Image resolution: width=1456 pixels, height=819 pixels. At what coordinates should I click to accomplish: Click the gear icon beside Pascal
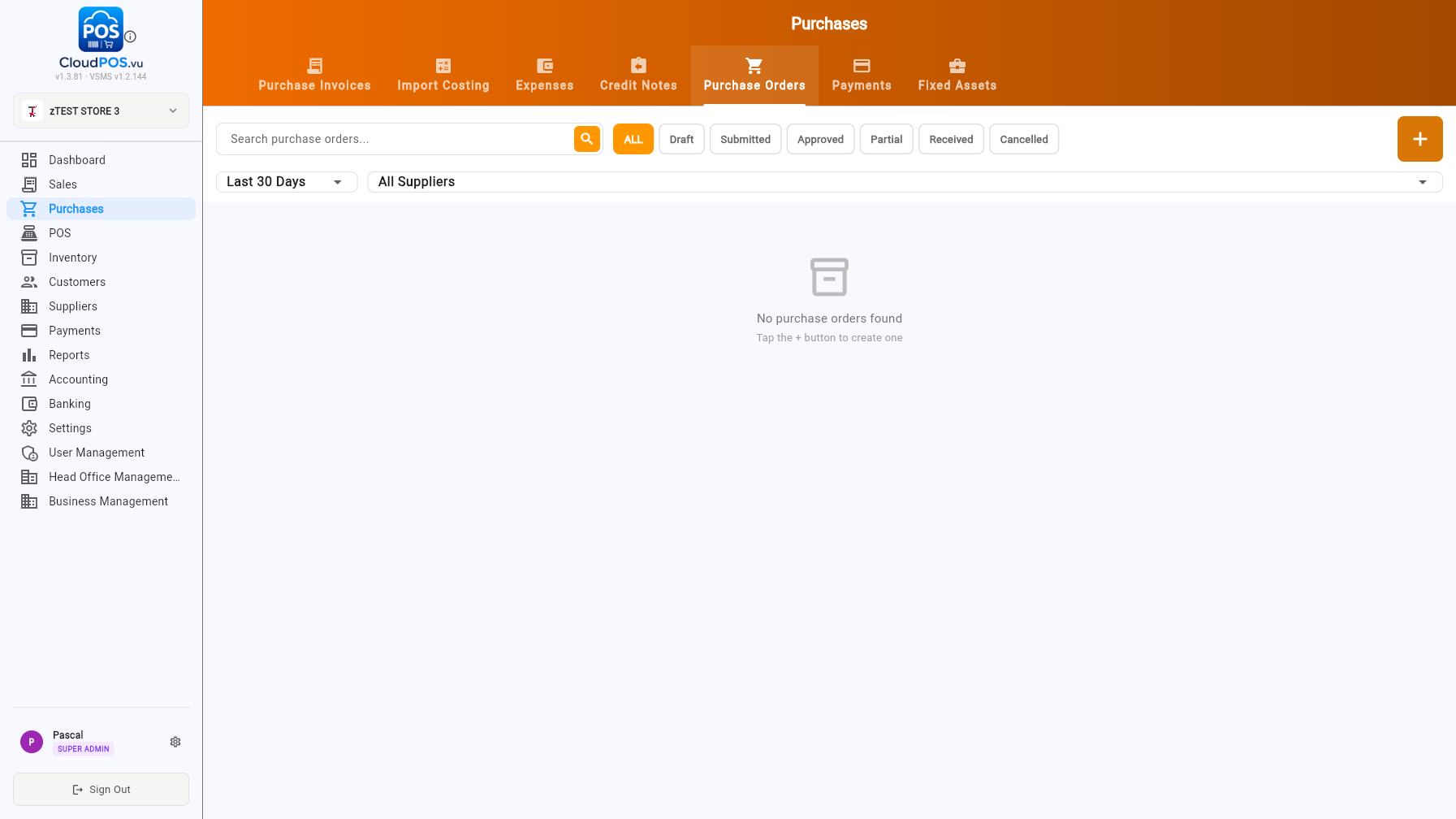[x=175, y=742]
